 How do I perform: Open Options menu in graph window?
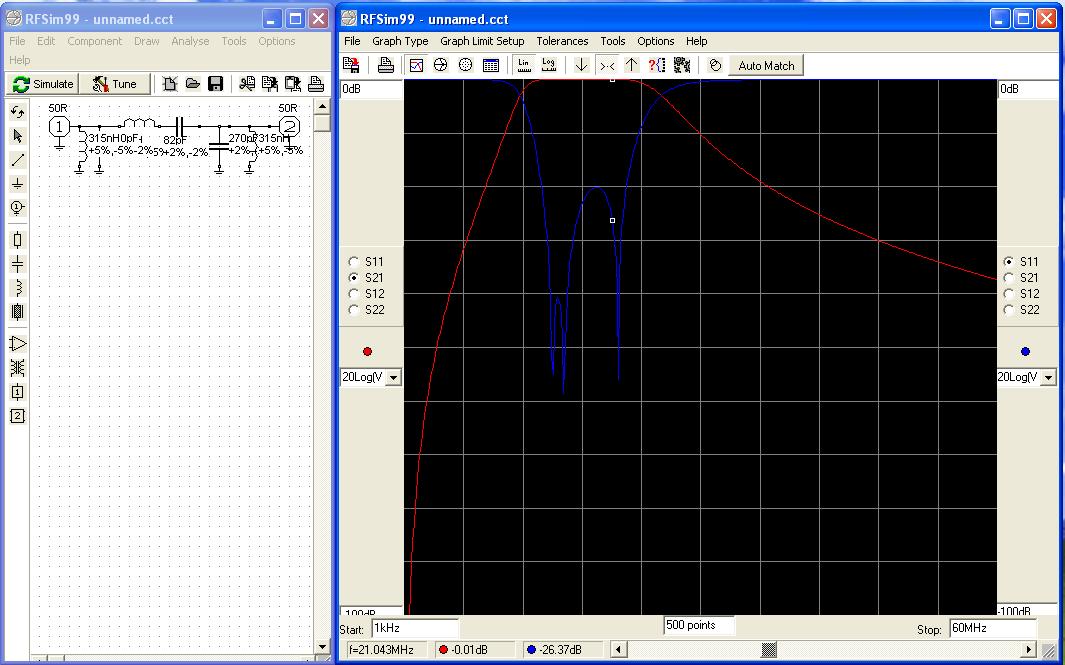click(x=655, y=41)
